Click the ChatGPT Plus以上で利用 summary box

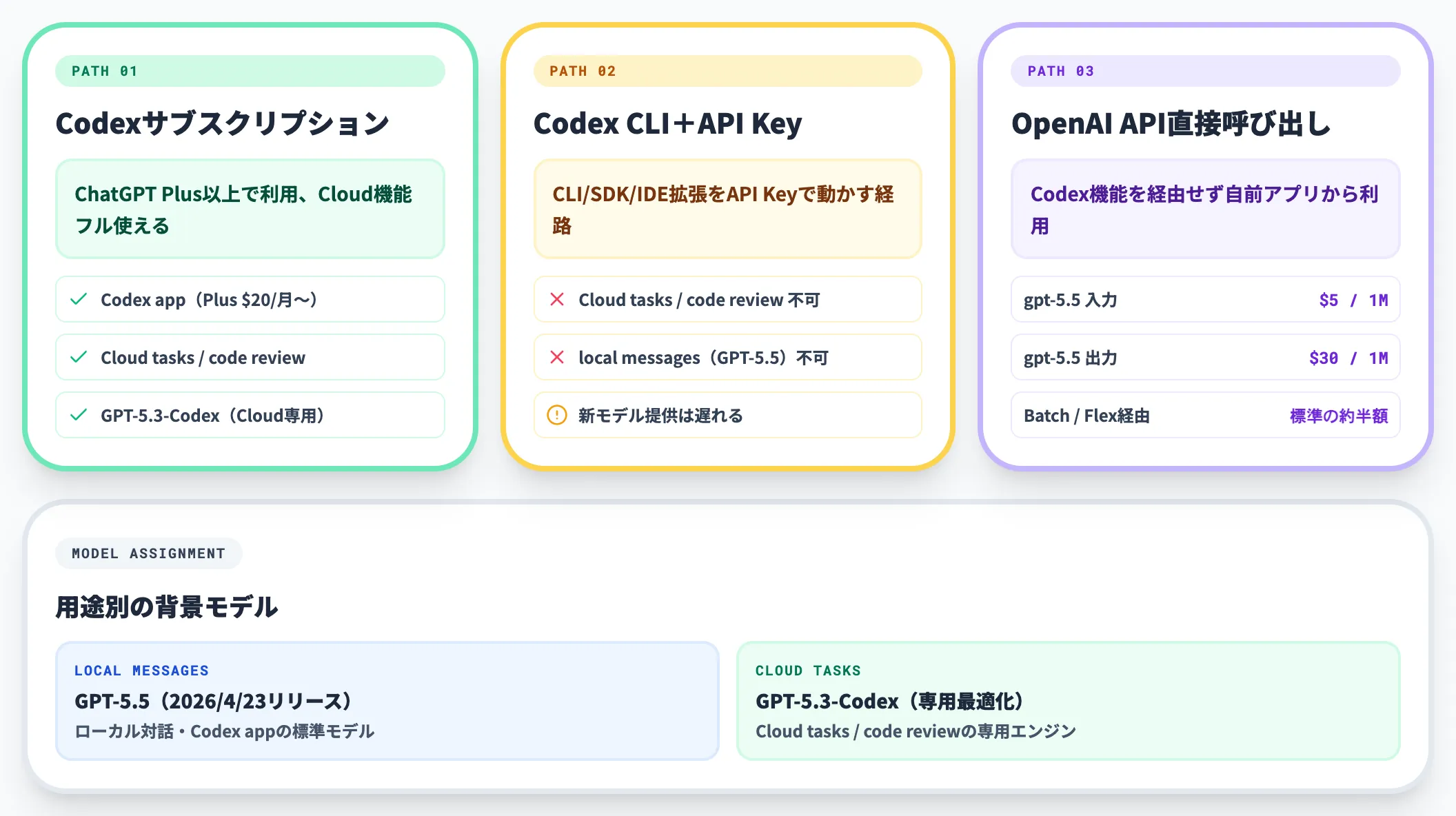[x=250, y=209]
